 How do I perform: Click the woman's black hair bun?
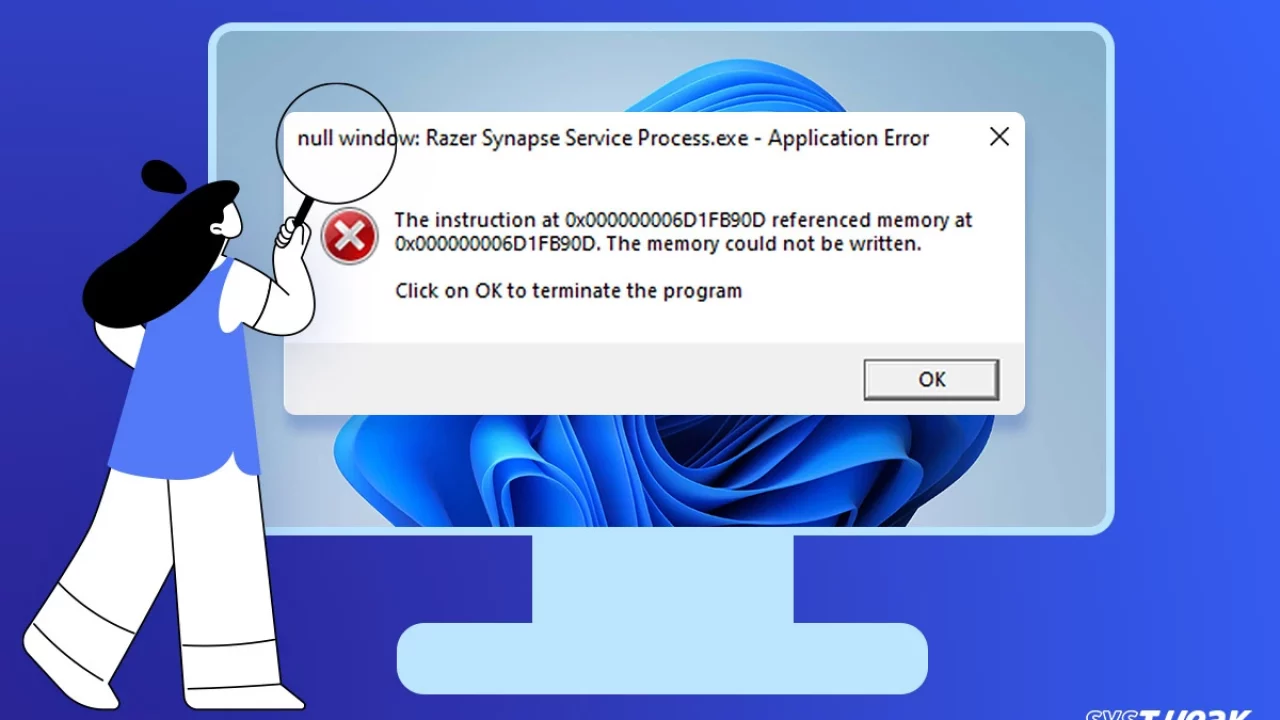tap(163, 177)
